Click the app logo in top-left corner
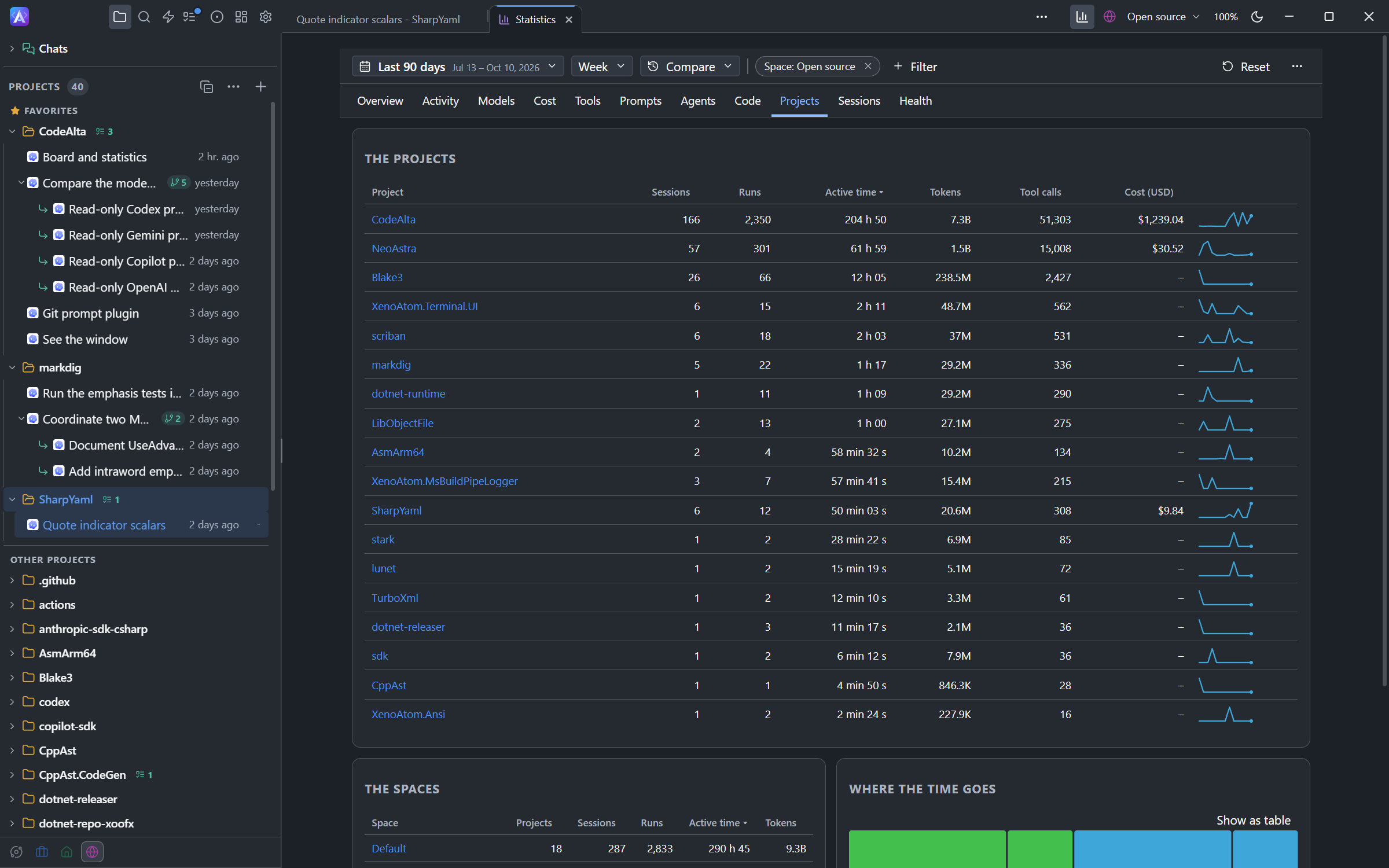 (x=19, y=17)
